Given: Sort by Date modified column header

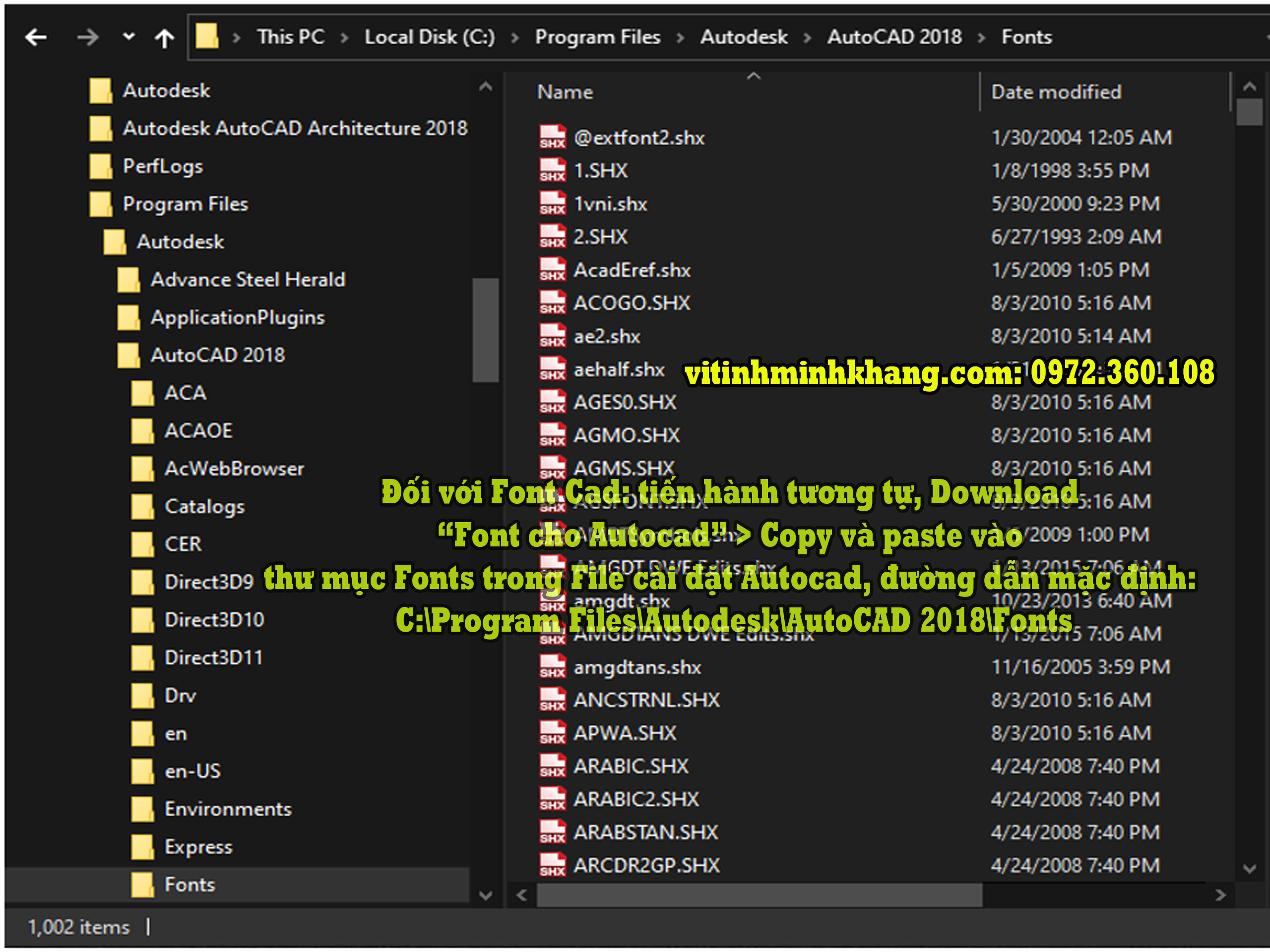Looking at the screenshot, I should click(x=1056, y=92).
